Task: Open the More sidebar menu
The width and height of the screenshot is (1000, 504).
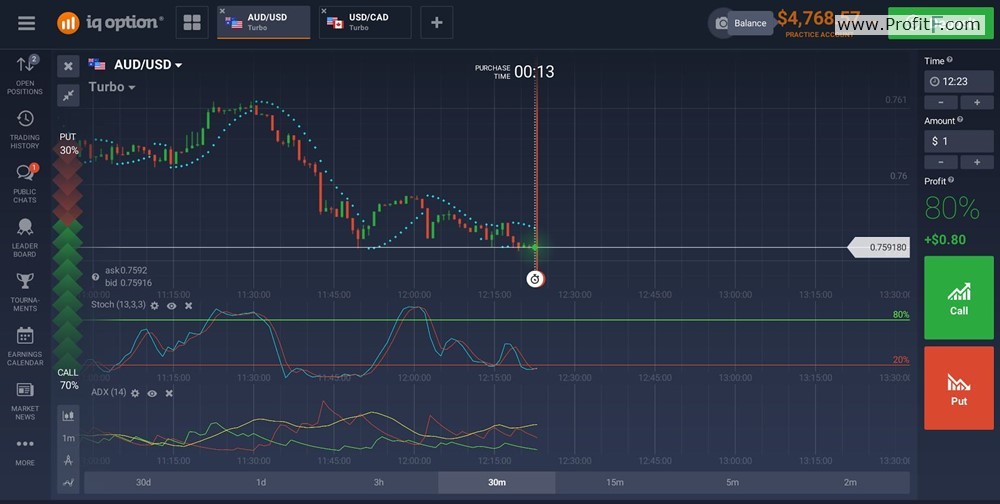Action: (x=25, y=450)
